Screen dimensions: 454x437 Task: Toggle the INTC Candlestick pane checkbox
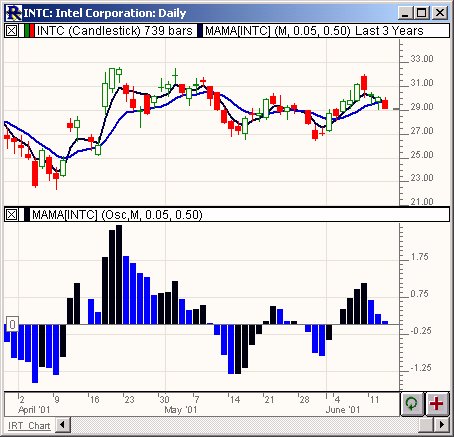coord(12,31)
